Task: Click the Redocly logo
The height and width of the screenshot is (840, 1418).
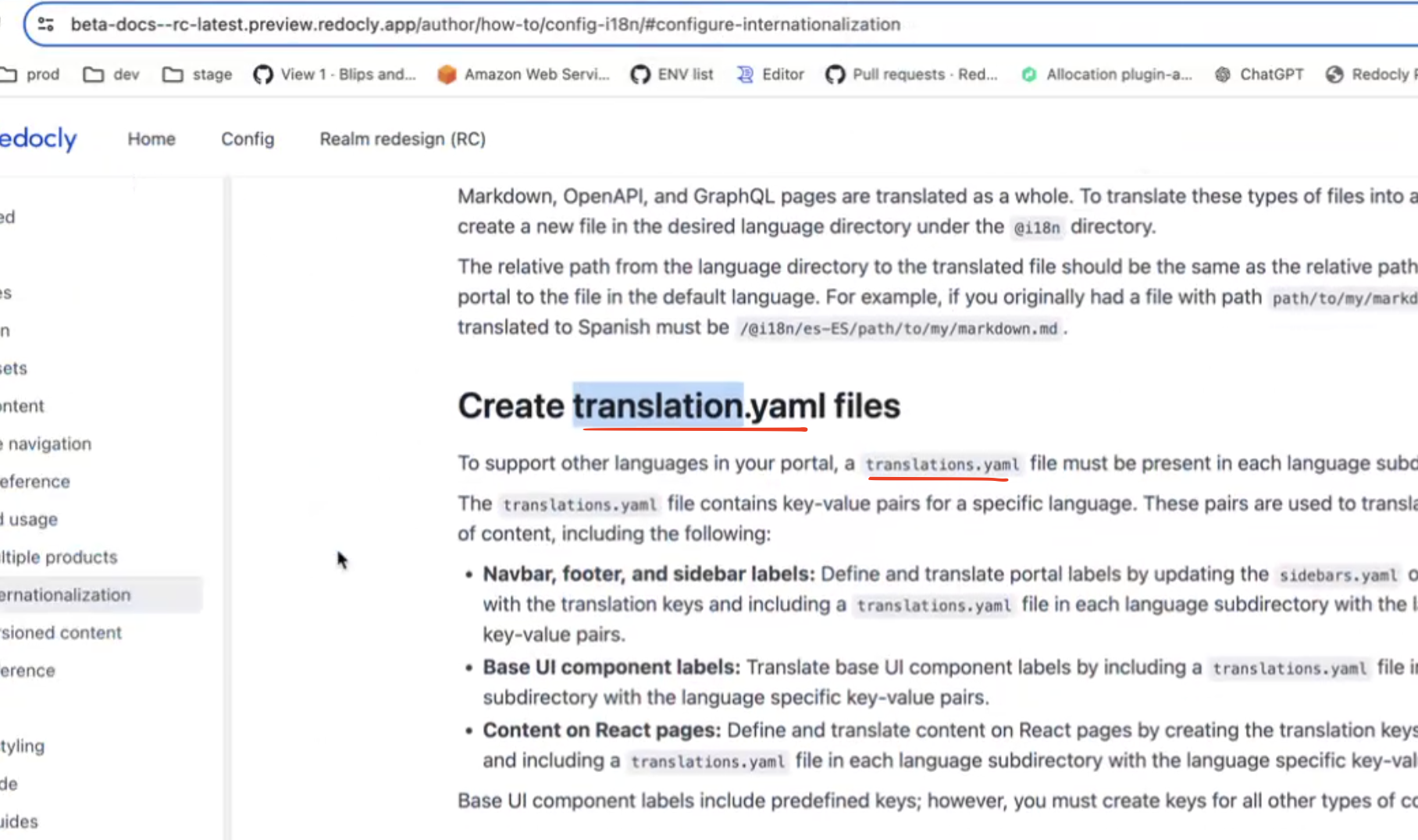Action: tap(37, 139)
